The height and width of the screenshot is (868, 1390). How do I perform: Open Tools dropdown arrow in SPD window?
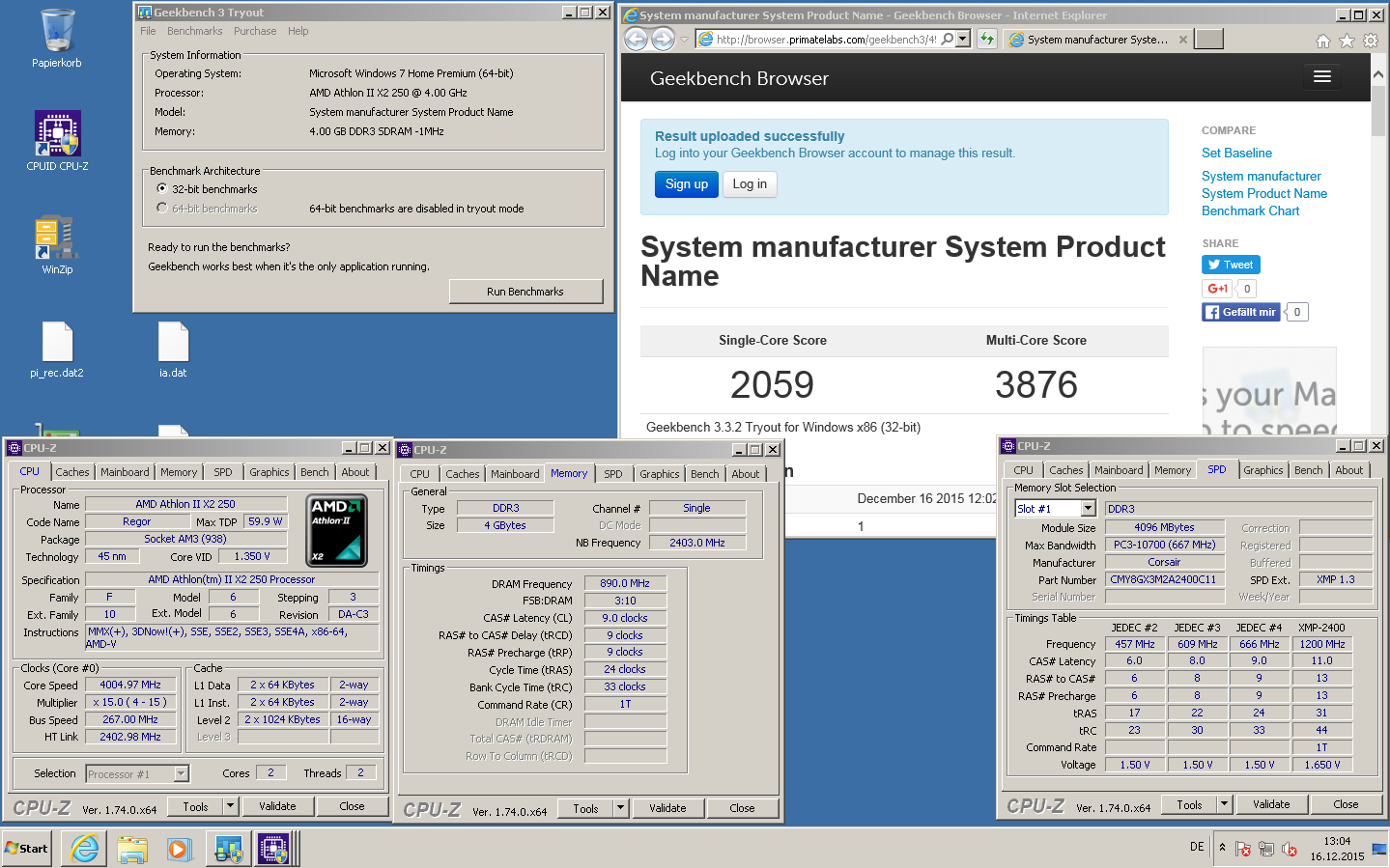click(1224, 804)
